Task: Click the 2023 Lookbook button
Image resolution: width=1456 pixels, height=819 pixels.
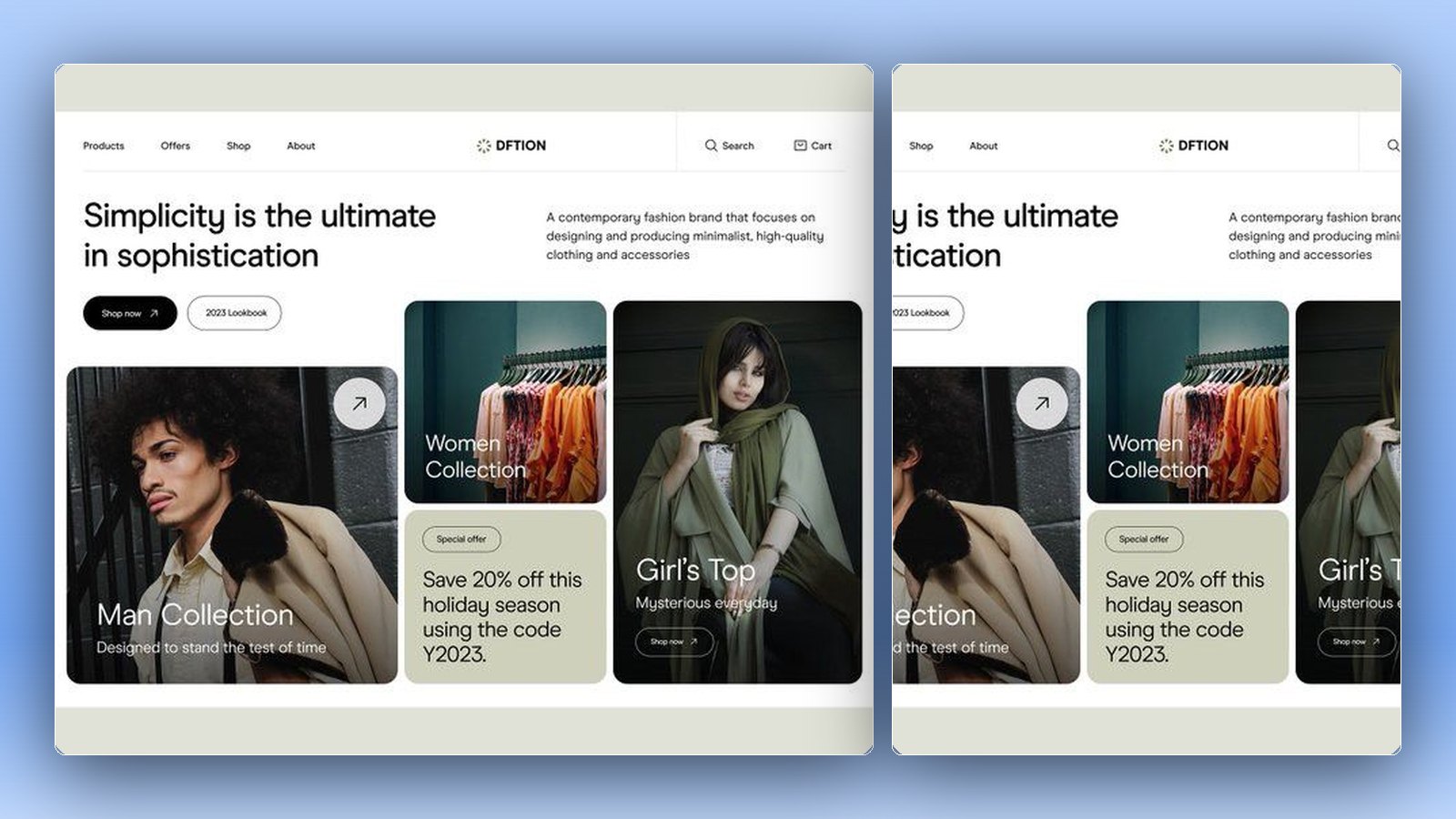Action: [235, 313]
